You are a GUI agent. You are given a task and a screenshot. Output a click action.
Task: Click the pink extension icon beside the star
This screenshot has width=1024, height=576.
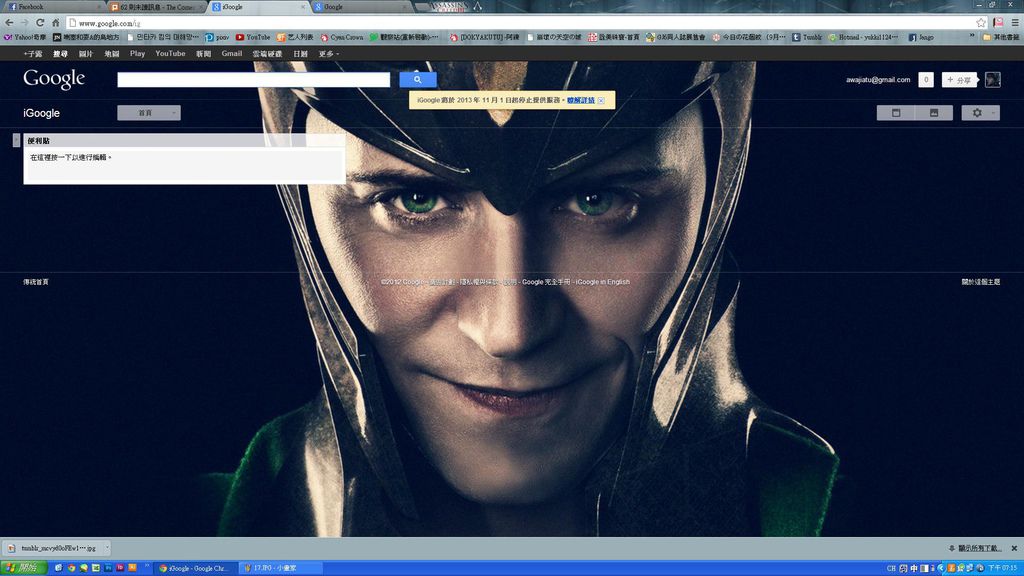click(x=998, y=23)
